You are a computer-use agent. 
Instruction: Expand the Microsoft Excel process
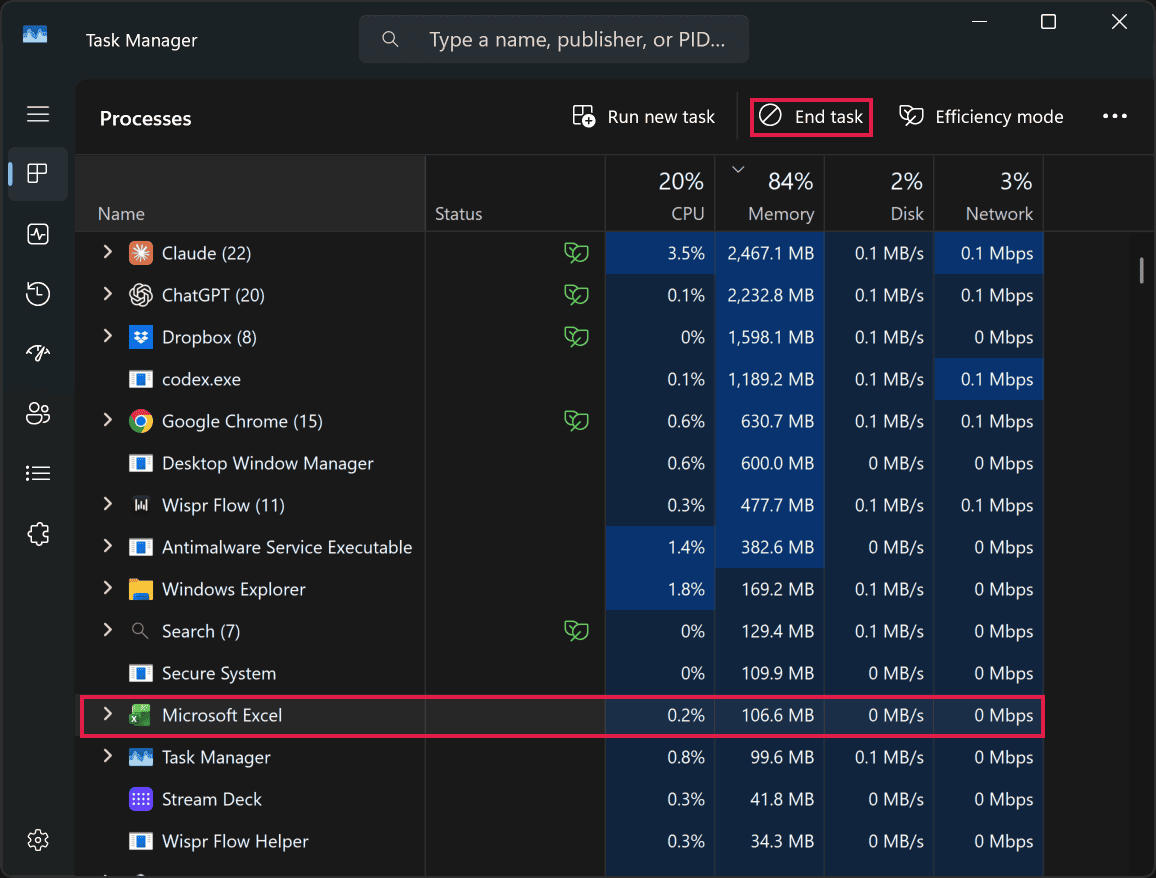[108, 714]
